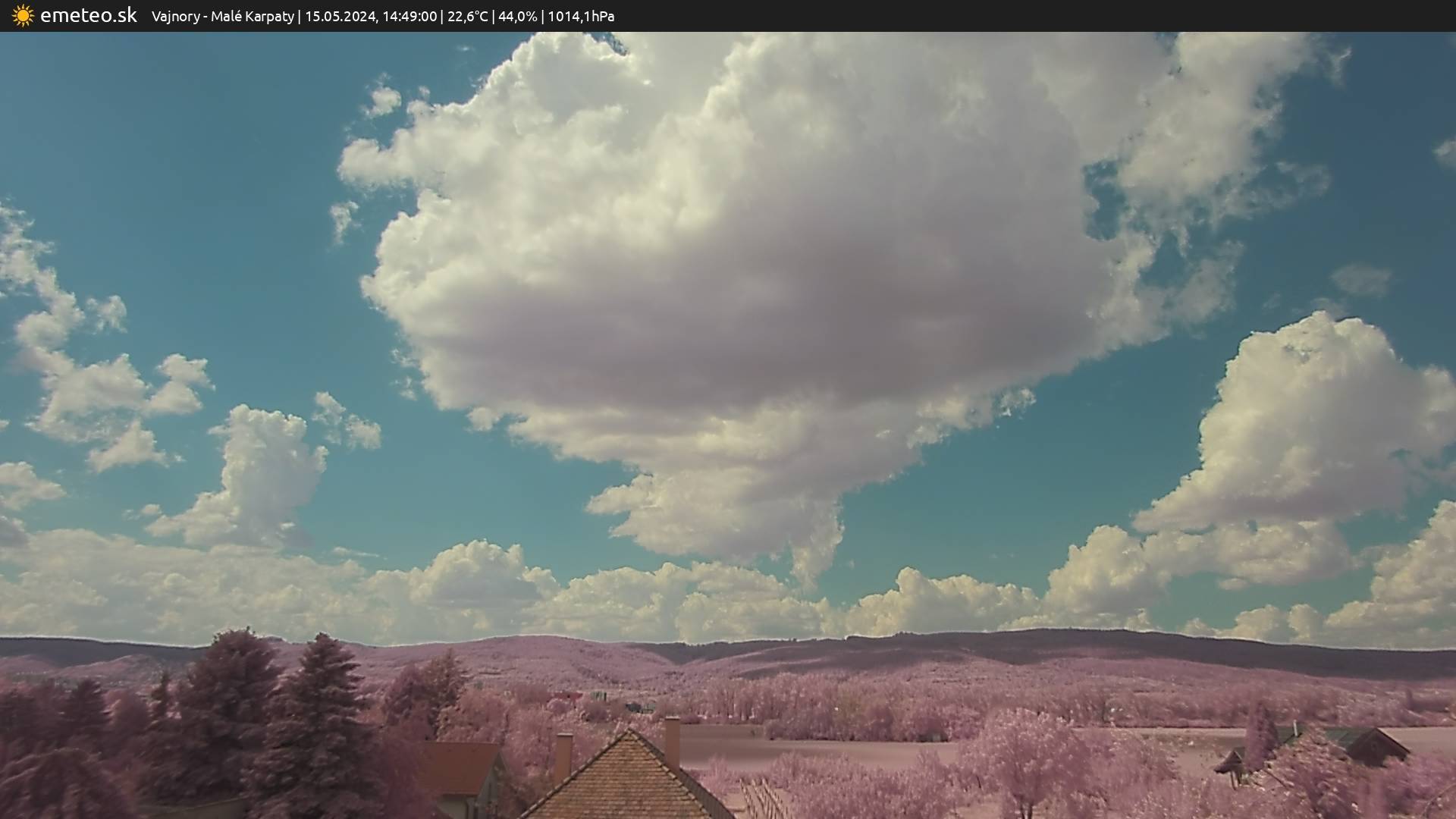Click the 14:49:00 timestamp in header
Screen dimensions: 1456x819
click(x=409, y=17)
